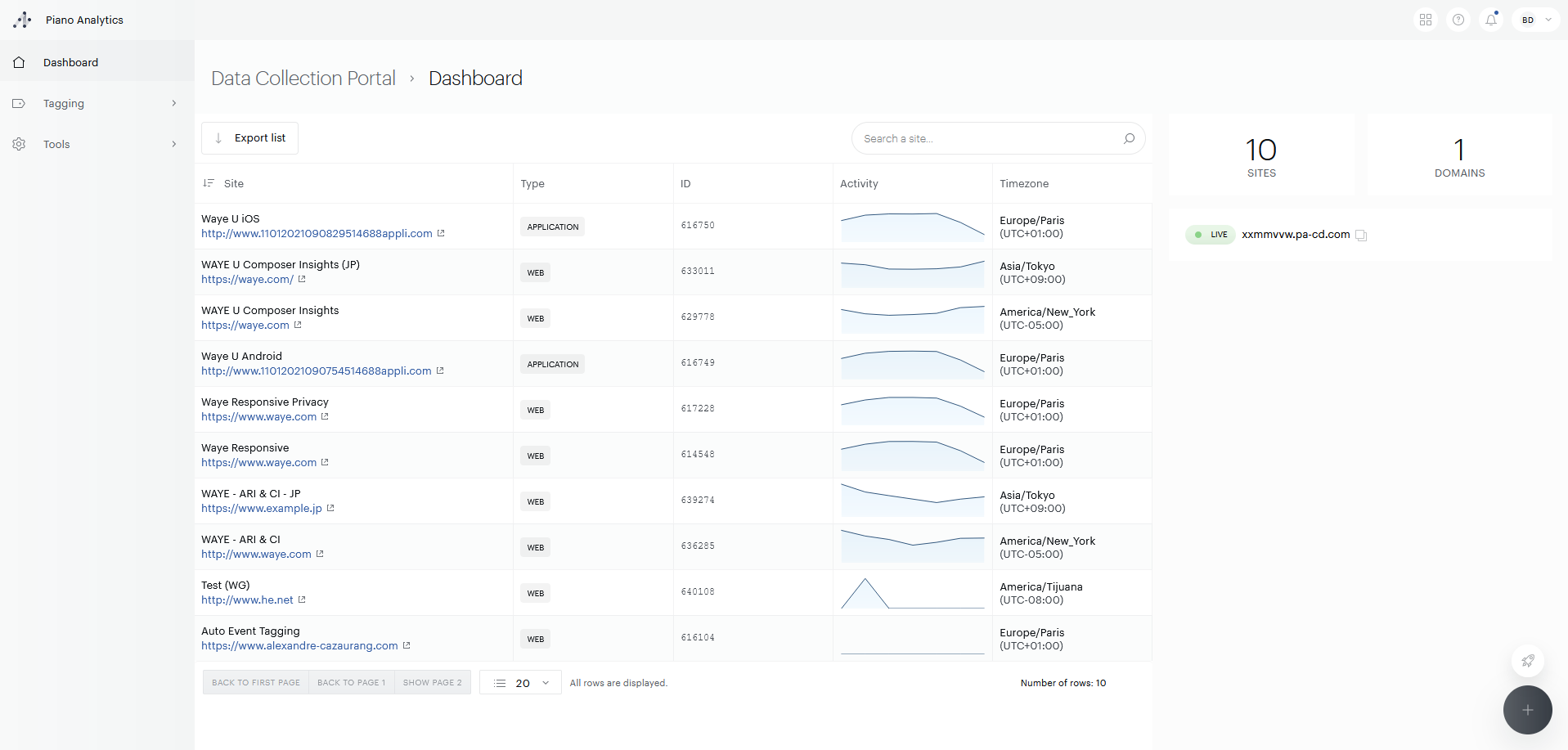Click the Export list button
The height and width of the screenshot is (750, 1568).
(249, 138)
